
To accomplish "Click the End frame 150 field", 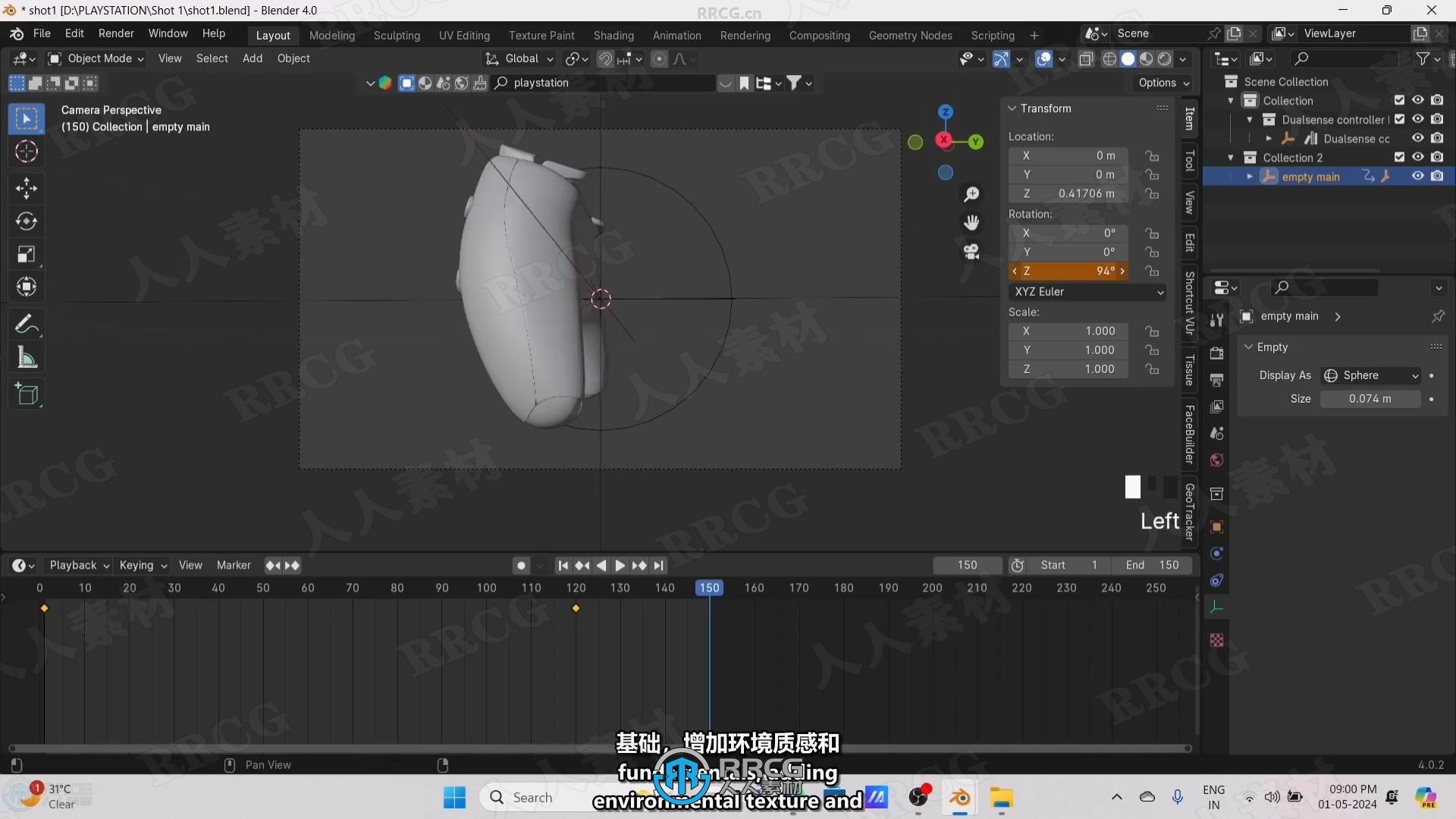I will click(1151, 566).
